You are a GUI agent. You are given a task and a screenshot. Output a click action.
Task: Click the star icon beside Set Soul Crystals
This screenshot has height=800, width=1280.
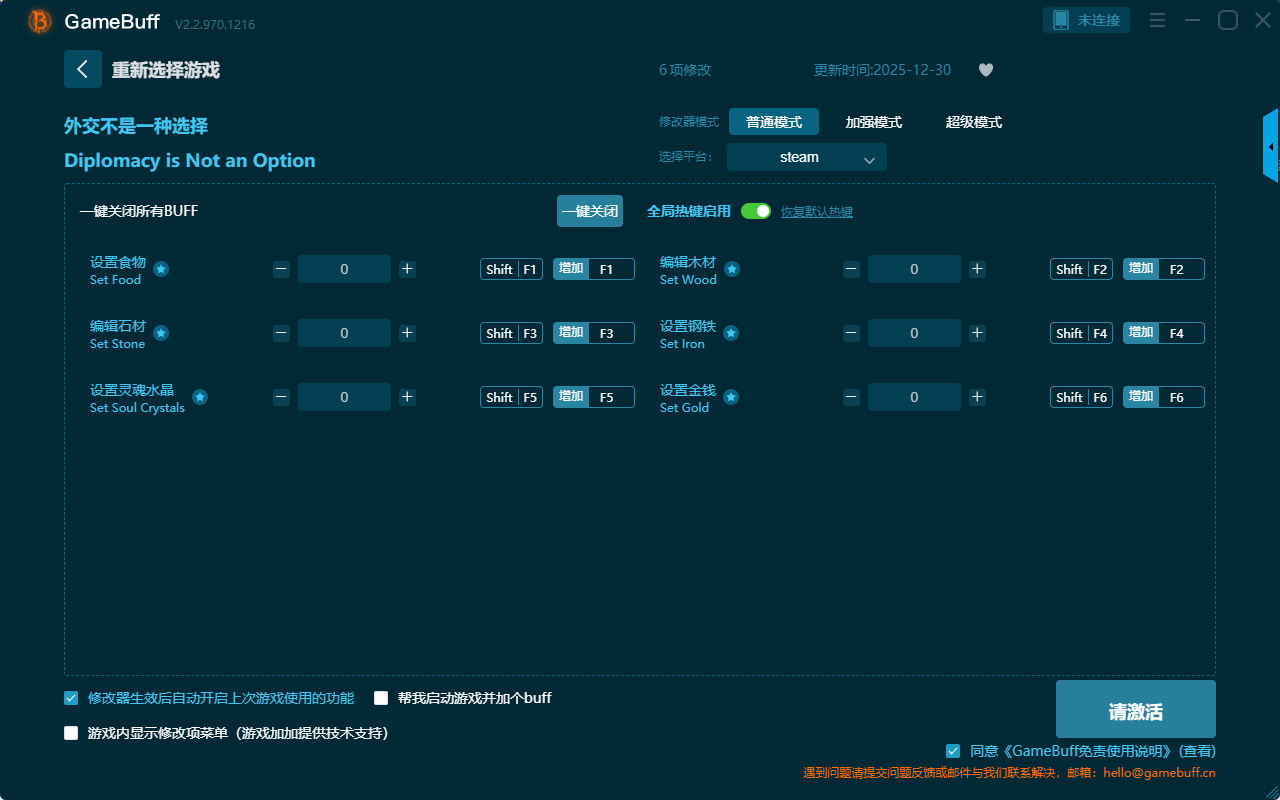(200, 397)
